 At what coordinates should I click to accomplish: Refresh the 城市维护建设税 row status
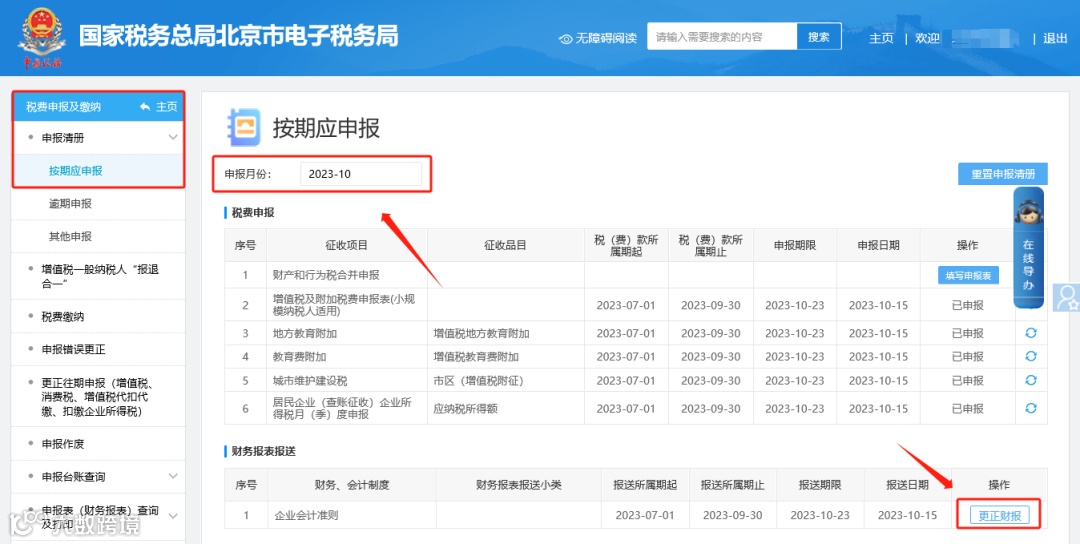[x=1031, y=380]
